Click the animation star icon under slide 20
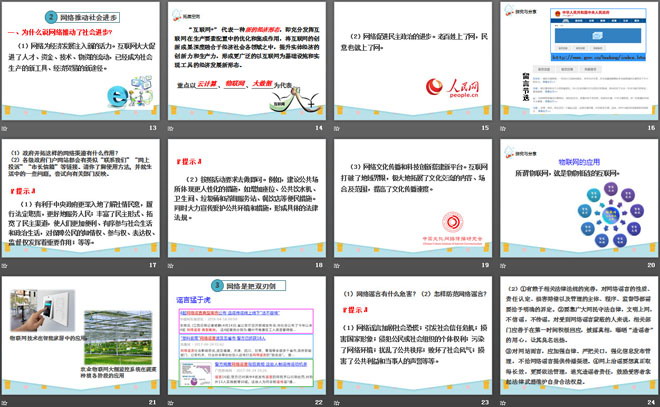Screen dimensions: 660x407 [503, 266]
